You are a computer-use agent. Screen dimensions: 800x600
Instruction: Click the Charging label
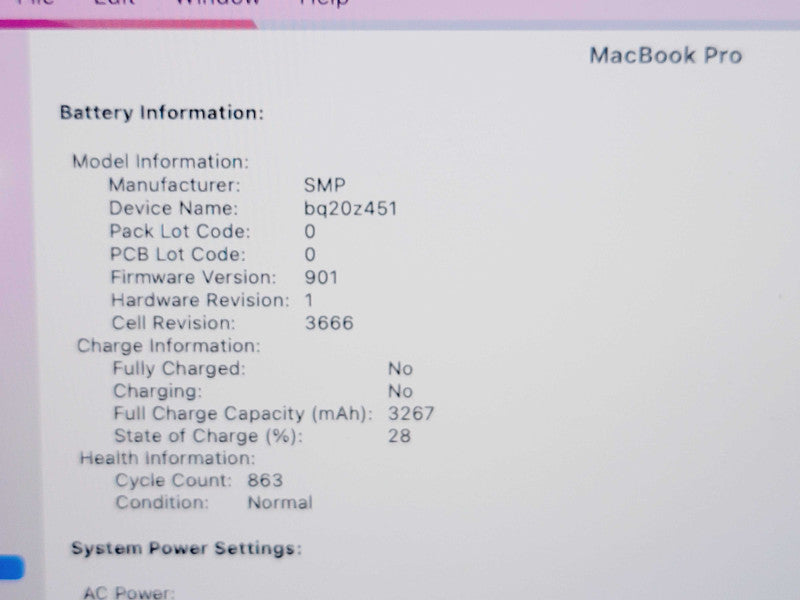[x=158, y=391]
